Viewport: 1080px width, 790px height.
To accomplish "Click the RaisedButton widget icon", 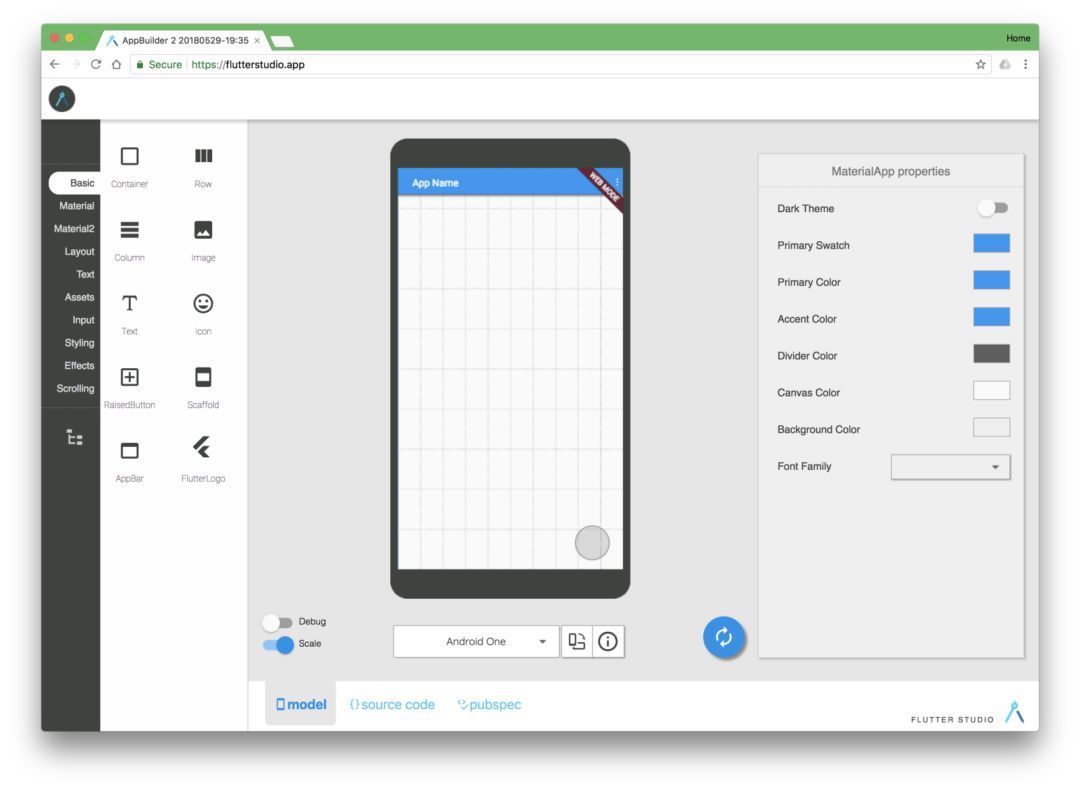I will [129, 377].
